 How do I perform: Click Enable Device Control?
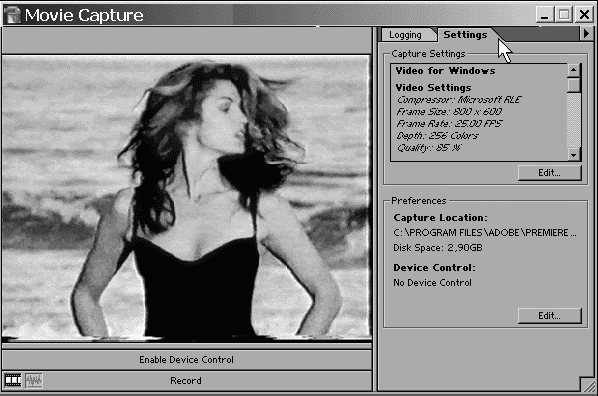click(x=186, y=360)
